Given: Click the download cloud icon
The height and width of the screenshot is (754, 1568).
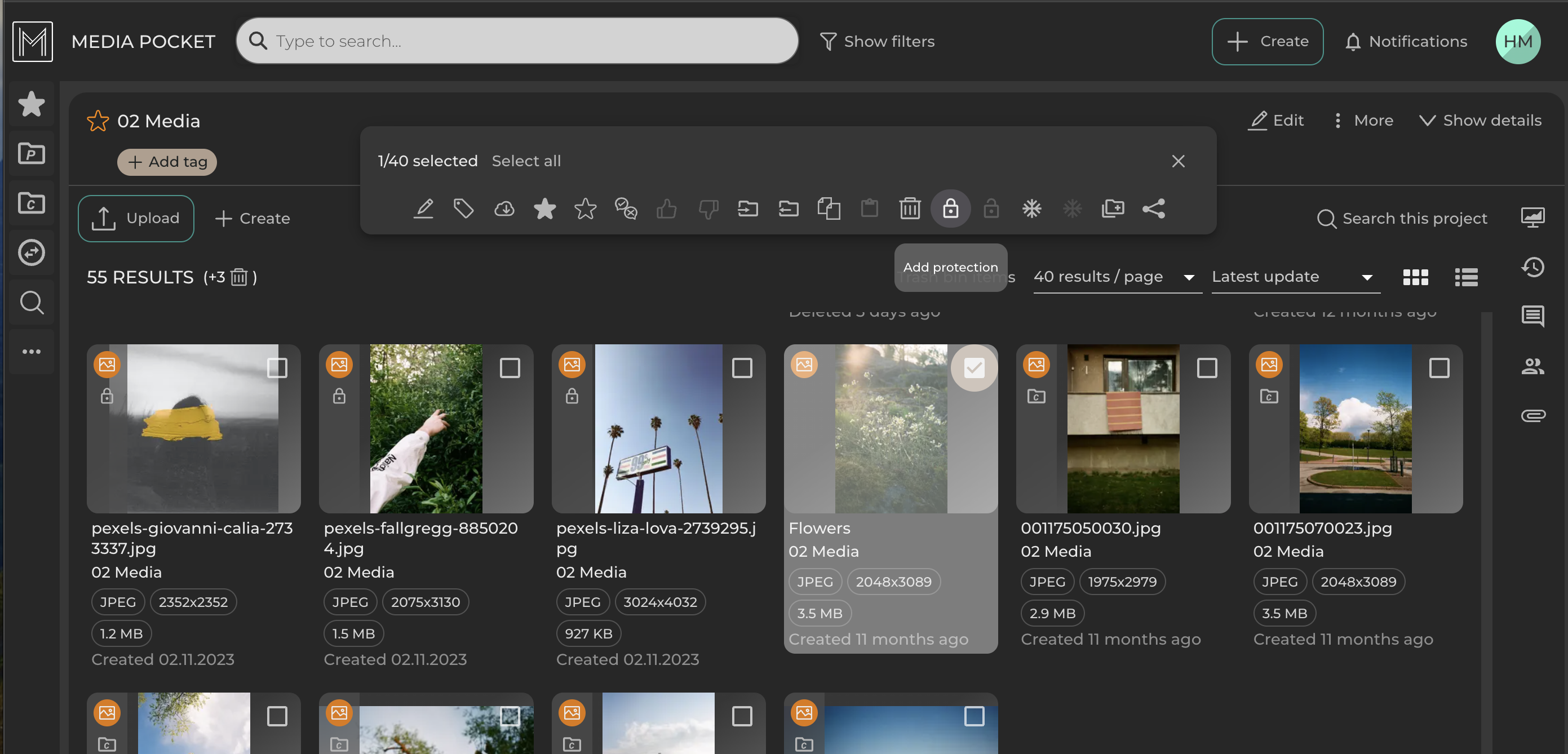Looking at the screenshot, I should click(504, 209).
